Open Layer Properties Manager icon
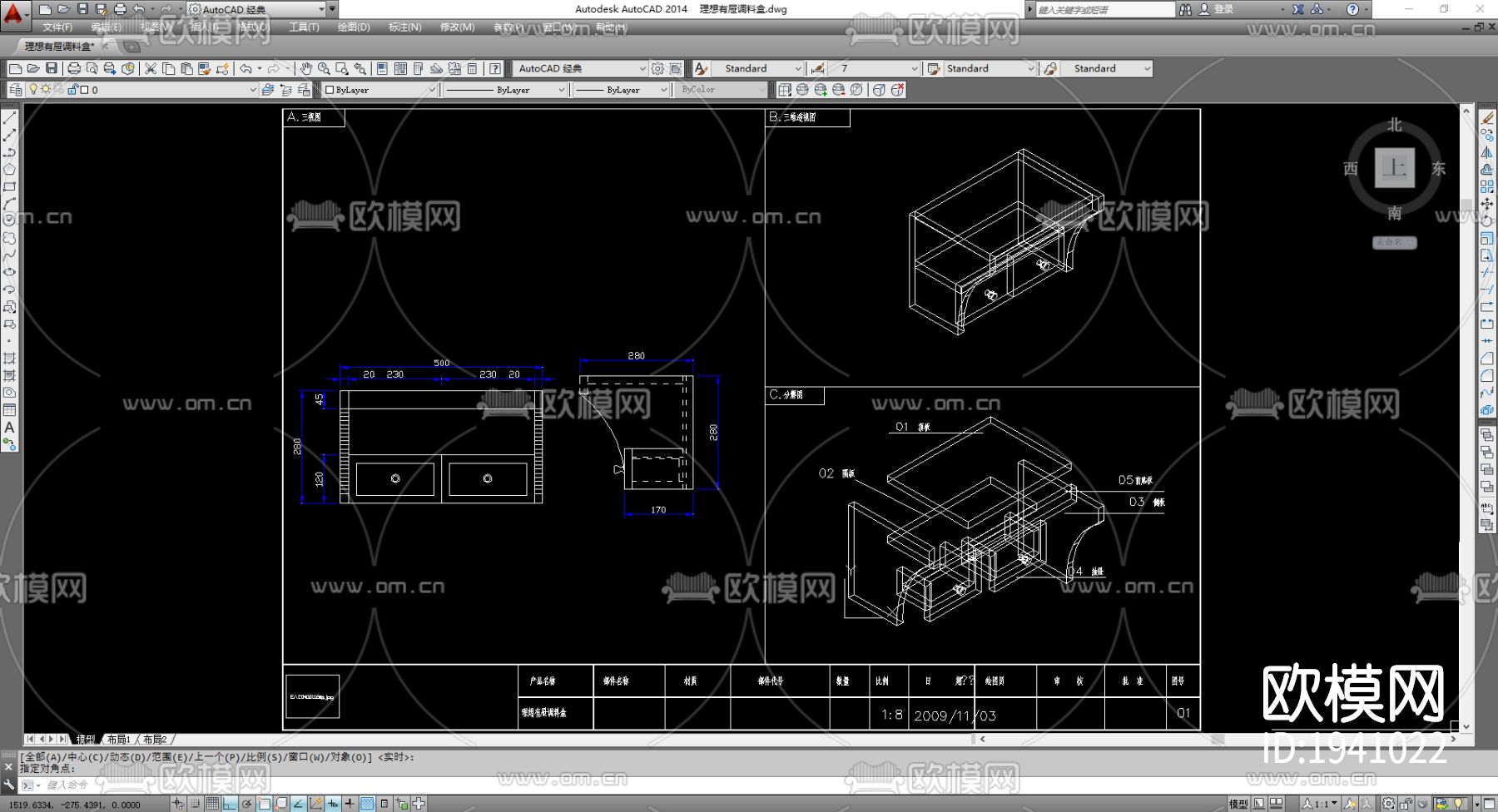Screen dimensions: 1498x812 (15, 90)
